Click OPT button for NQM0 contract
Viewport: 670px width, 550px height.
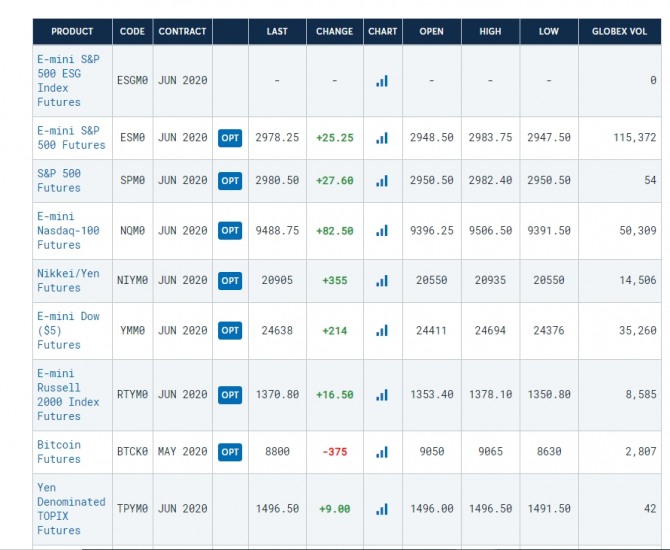coord(230,231)
